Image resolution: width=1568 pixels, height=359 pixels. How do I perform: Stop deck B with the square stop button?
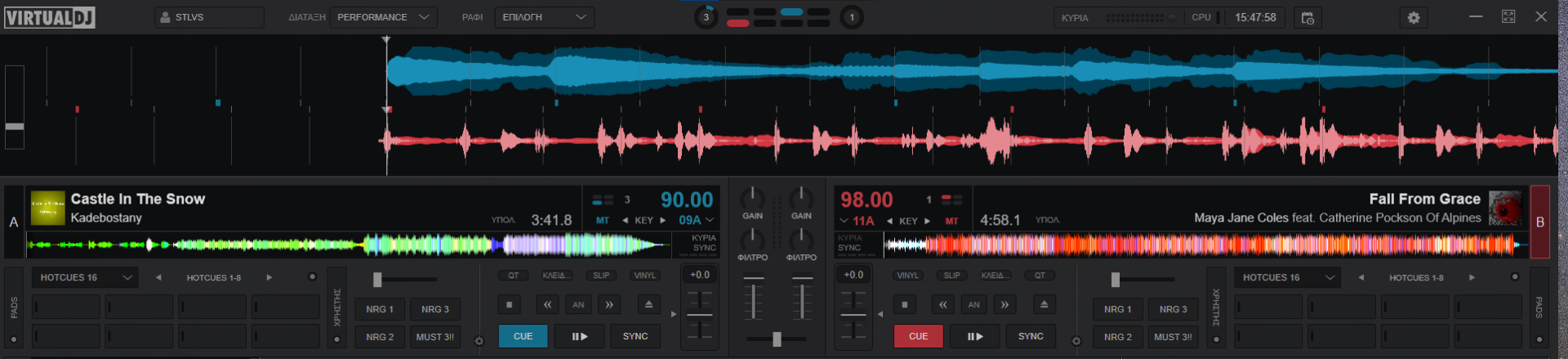904,305
